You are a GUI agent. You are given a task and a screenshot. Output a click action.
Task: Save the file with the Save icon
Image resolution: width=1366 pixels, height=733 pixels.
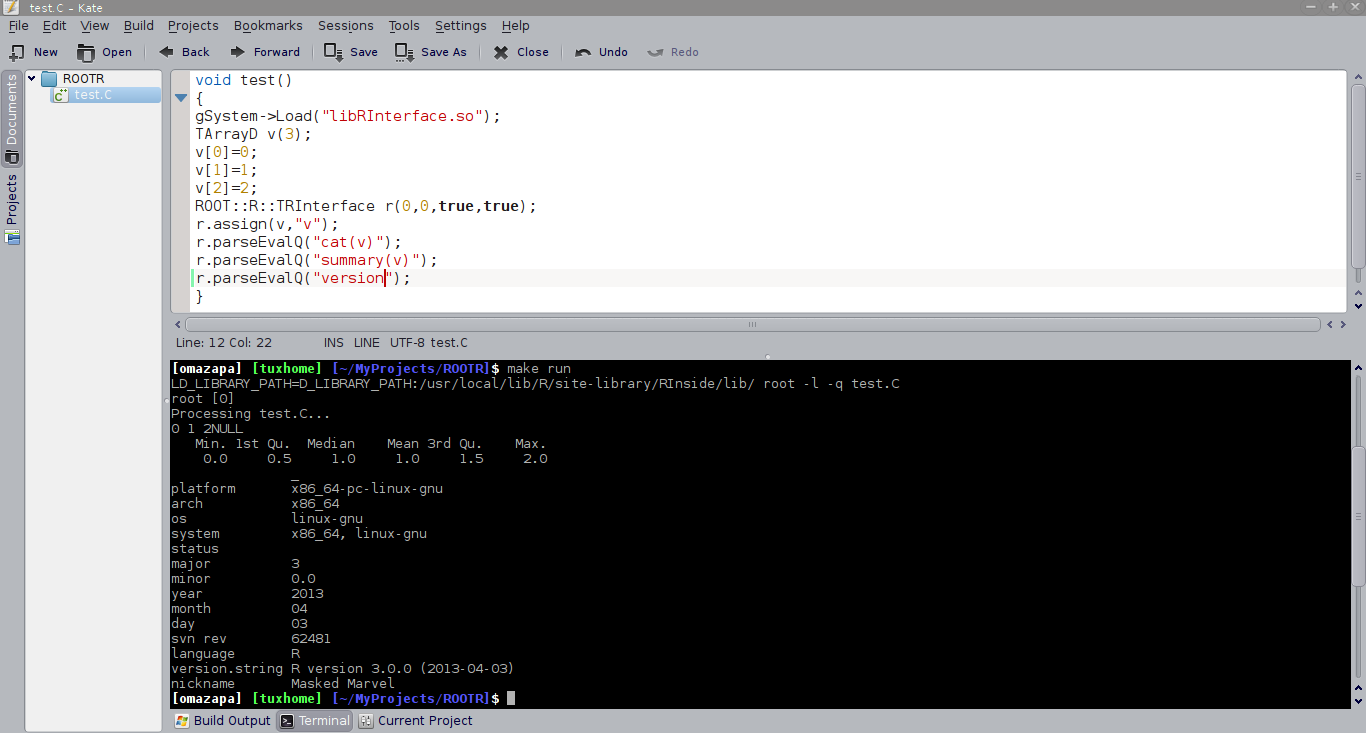[x=333, y=52]
